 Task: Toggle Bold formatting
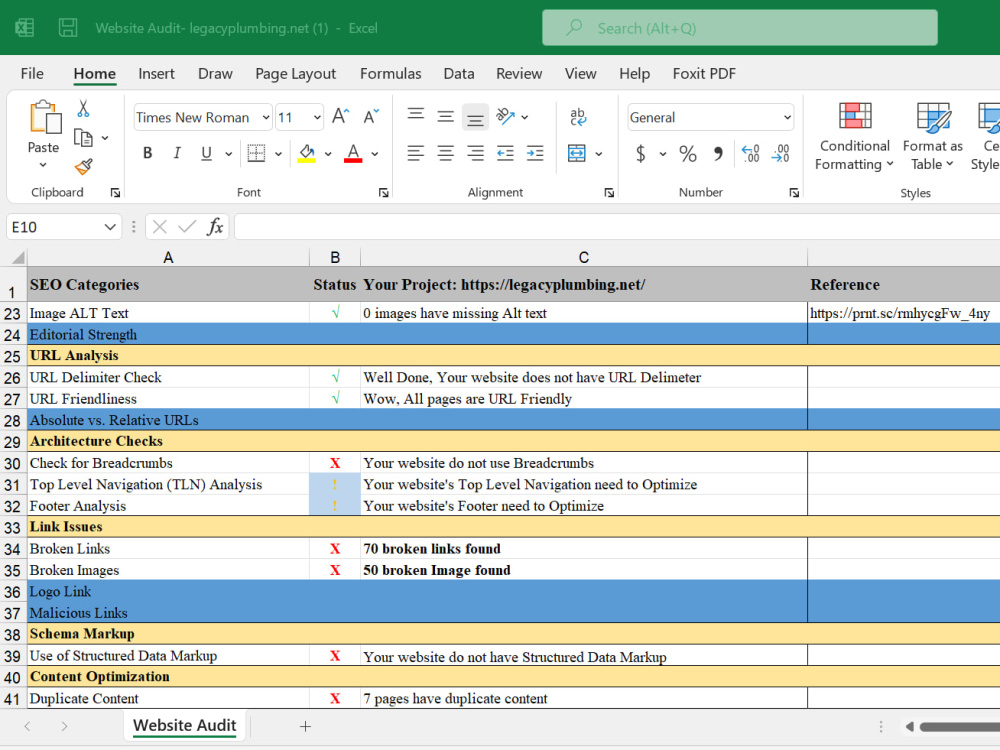pyautogui.click(x=147, y=153)
